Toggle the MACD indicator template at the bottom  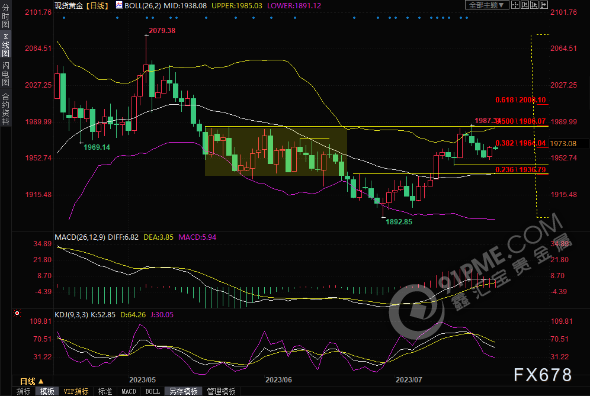[129, 391]
